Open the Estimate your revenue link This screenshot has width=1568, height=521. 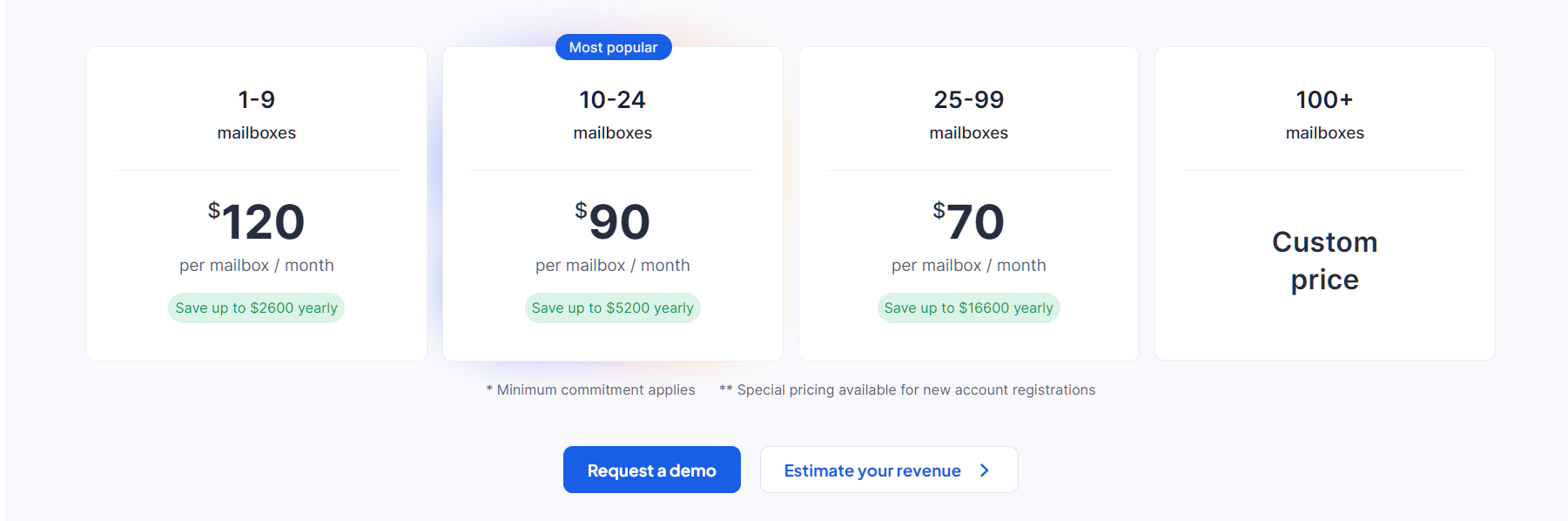point(872,470)
